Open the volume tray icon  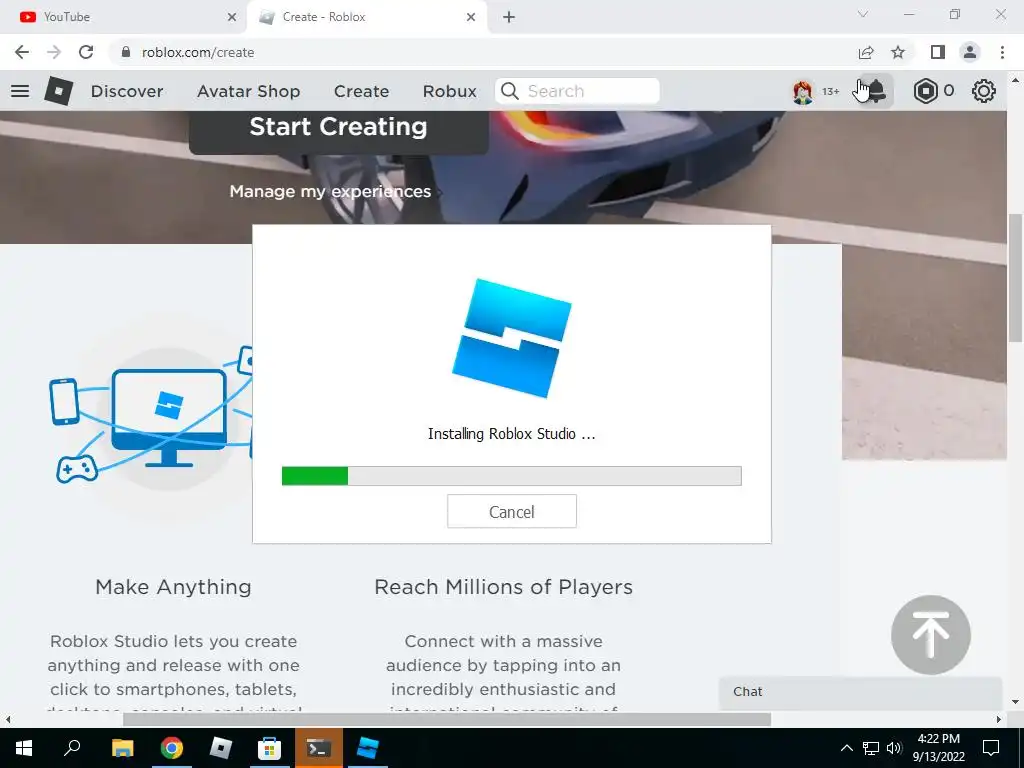click(894, 748)
